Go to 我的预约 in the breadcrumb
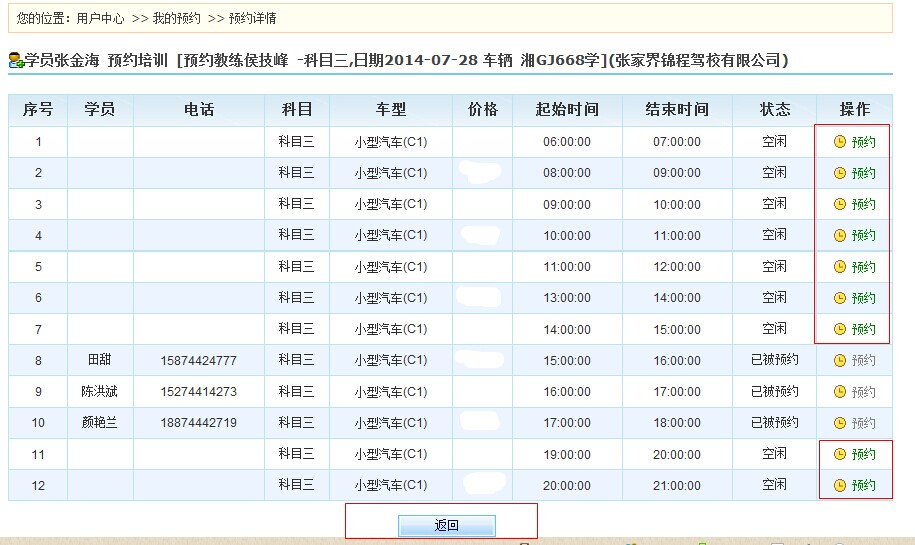915x545 pixels. click(176, 18)
